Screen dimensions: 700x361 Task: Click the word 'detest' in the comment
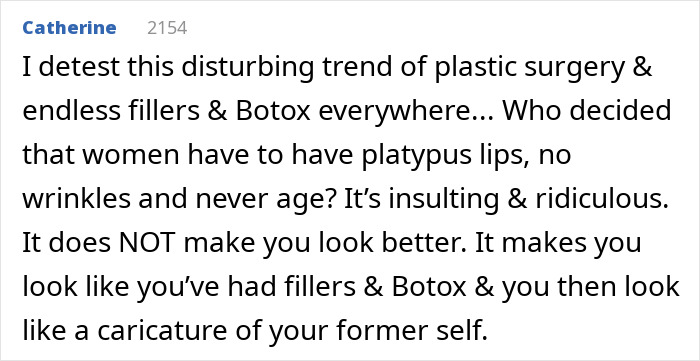82,67
